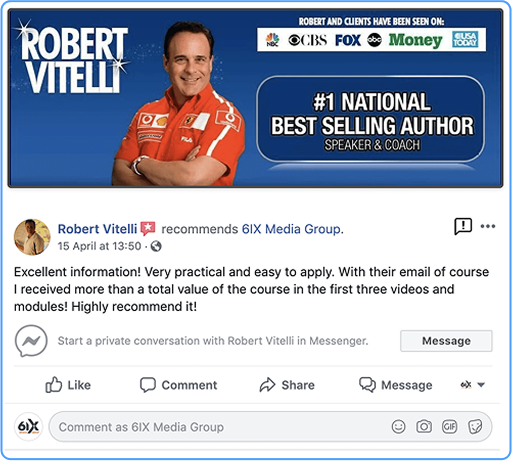The width and height of the screenshot is (512, 461).
Task: Click Message in the post action bar
Action: click(x=396, y=385)
